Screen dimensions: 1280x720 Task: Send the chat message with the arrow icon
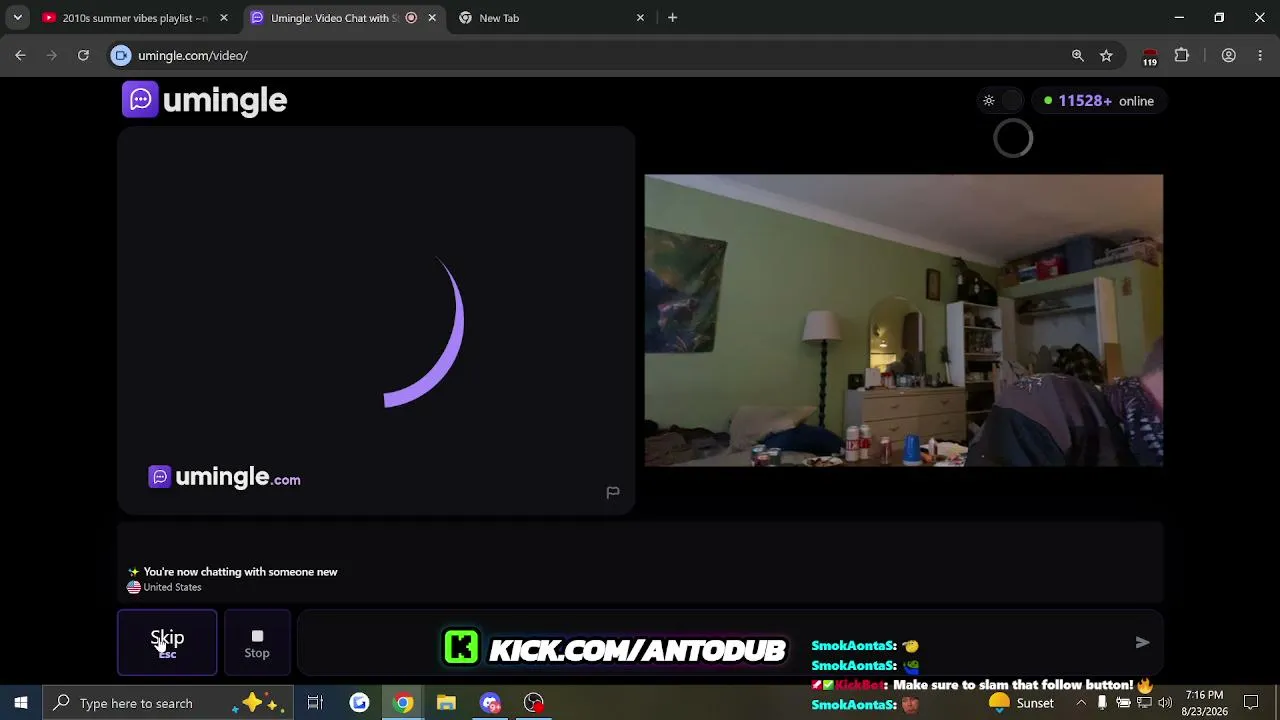[1142, 642]
